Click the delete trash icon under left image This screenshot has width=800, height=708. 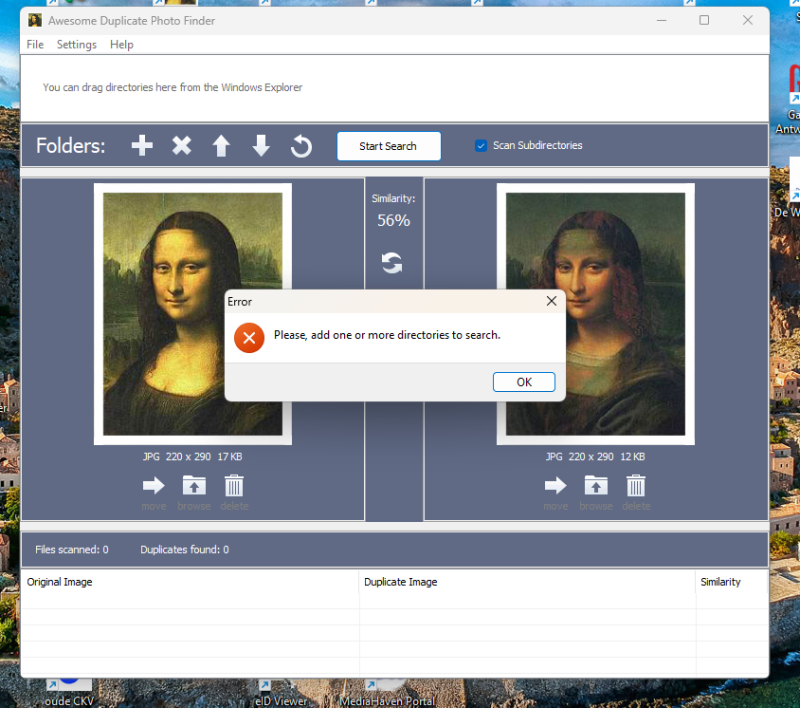click(x=234, y=485)
